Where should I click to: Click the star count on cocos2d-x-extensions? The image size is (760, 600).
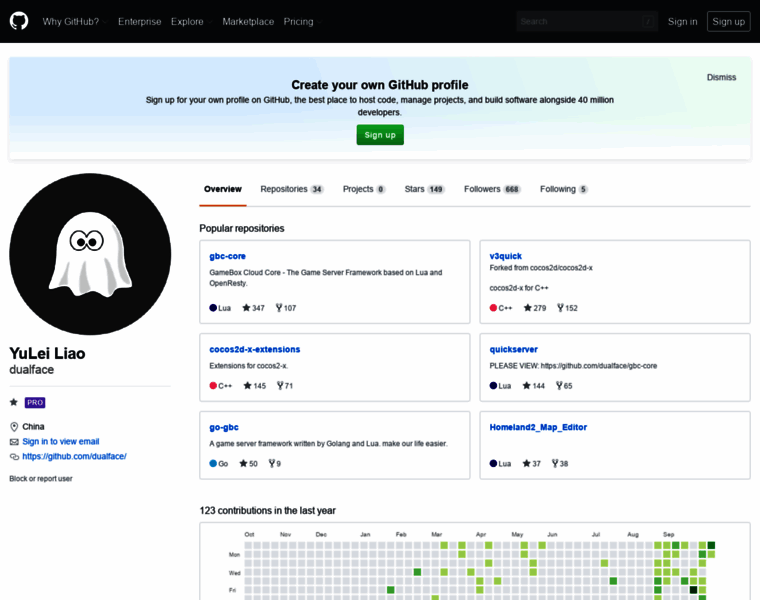click(253, 385)
